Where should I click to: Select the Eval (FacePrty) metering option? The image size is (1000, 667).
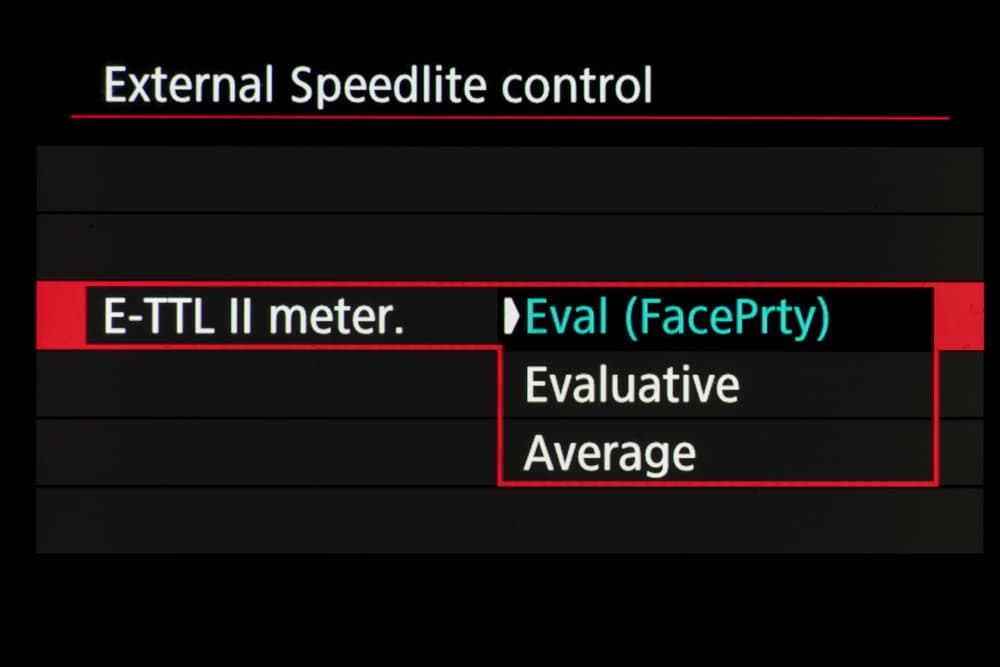(677, 318)
